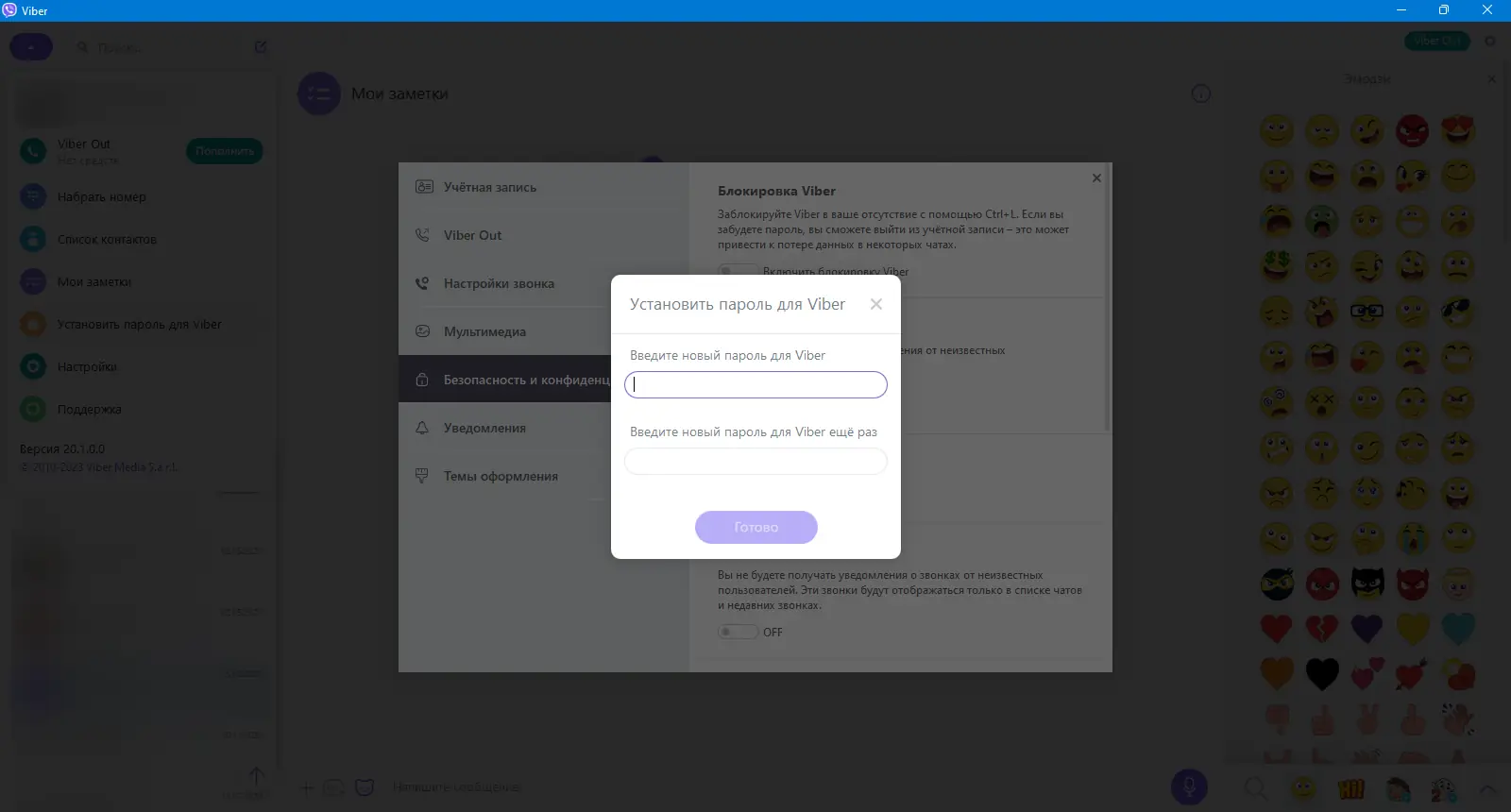Click the Мои заметки chat avatar
The width and height of the screenshot is (1511, 812).
pyautogui.click(x=319, y=93)
